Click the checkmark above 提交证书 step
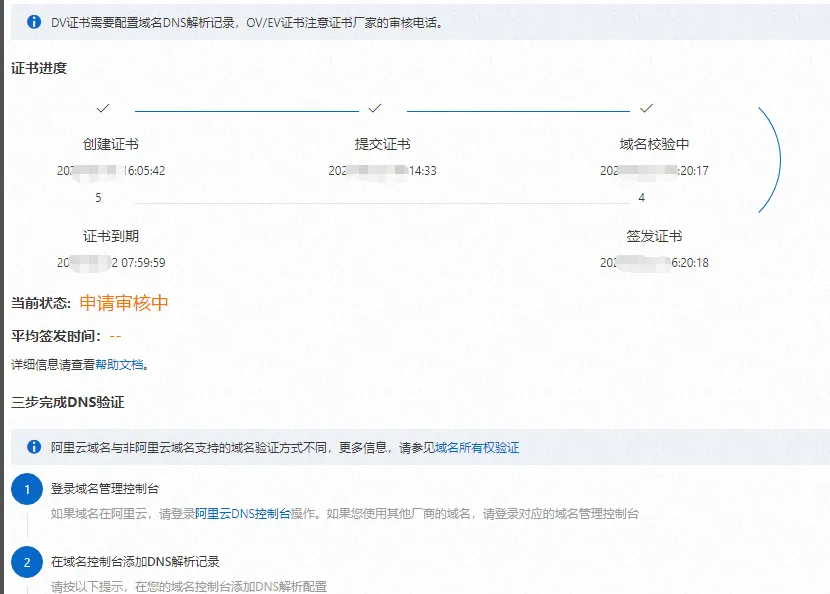Screen dimensions: 830x594 click(x=375, y=106)
